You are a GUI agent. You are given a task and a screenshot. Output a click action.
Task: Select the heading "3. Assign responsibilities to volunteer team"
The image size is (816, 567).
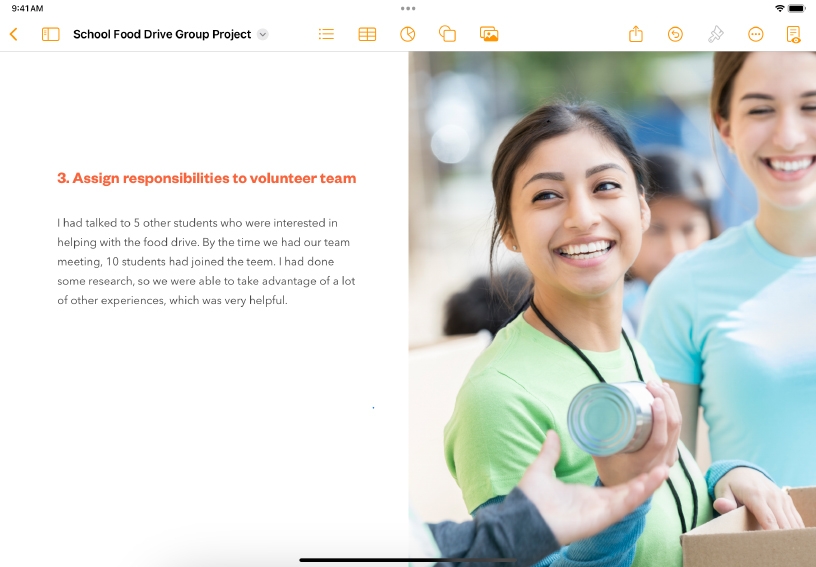click(x=206, y=178)
